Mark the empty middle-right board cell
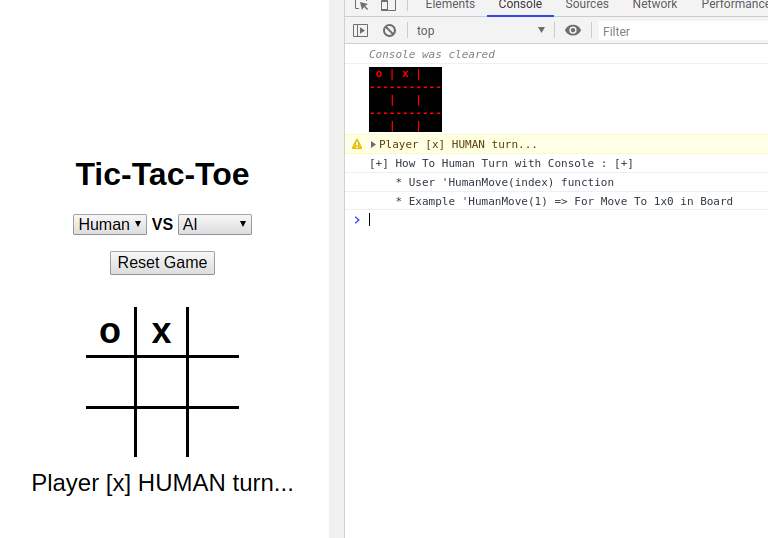This screenshot has height=538, width=768. (214, 382)
